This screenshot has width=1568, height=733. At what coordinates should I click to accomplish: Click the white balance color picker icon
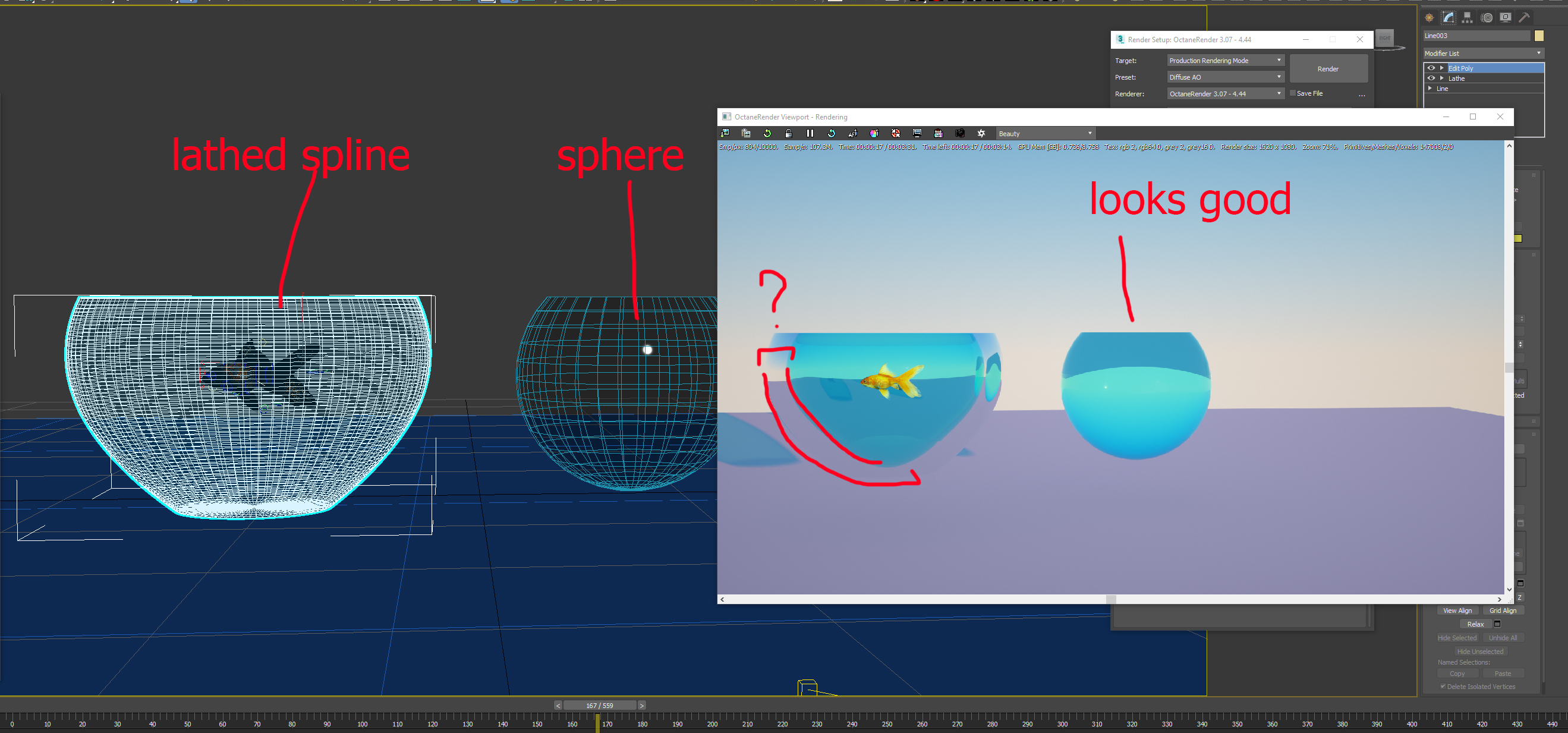pos(874,133)
